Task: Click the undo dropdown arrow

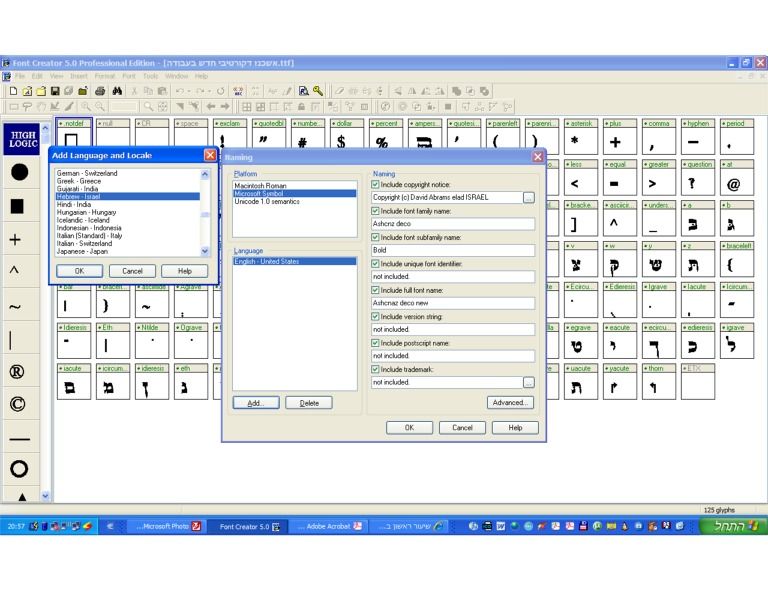Action: point(189,91)
